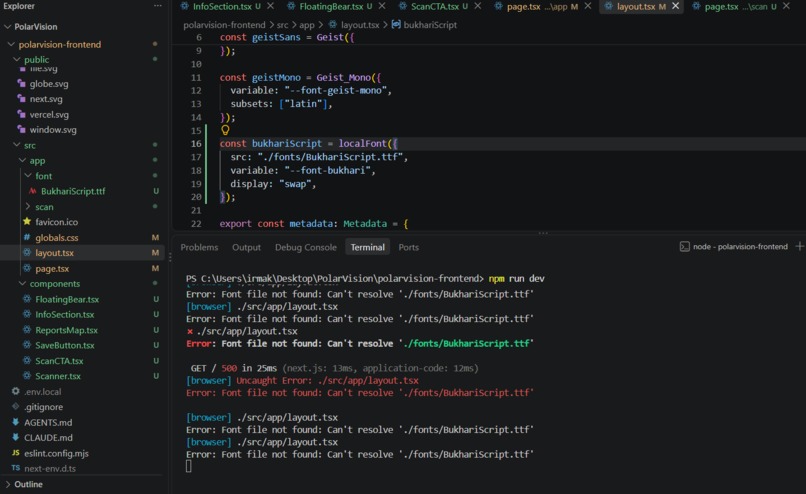Open page.tsx under app folder

[x=52, y=268]
